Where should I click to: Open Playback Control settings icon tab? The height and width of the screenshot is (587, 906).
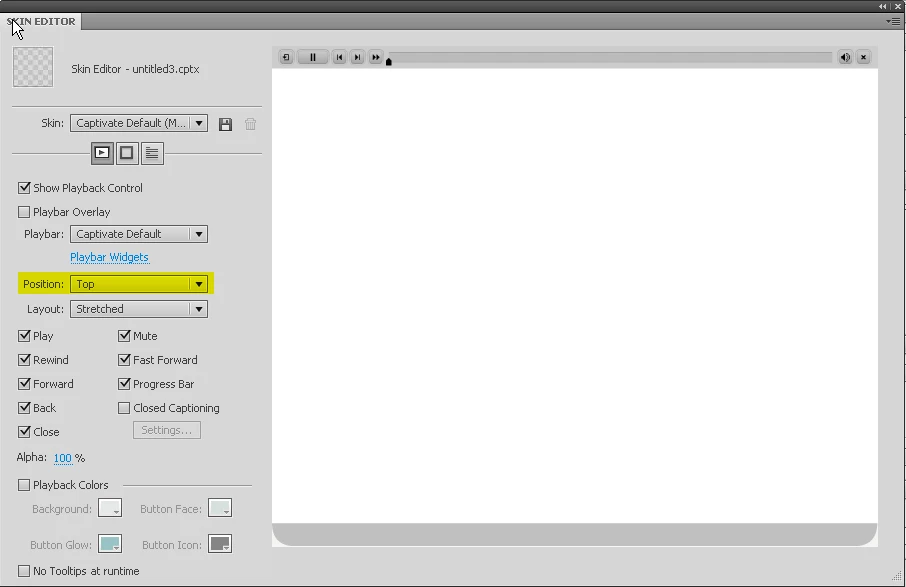point(102,153)
